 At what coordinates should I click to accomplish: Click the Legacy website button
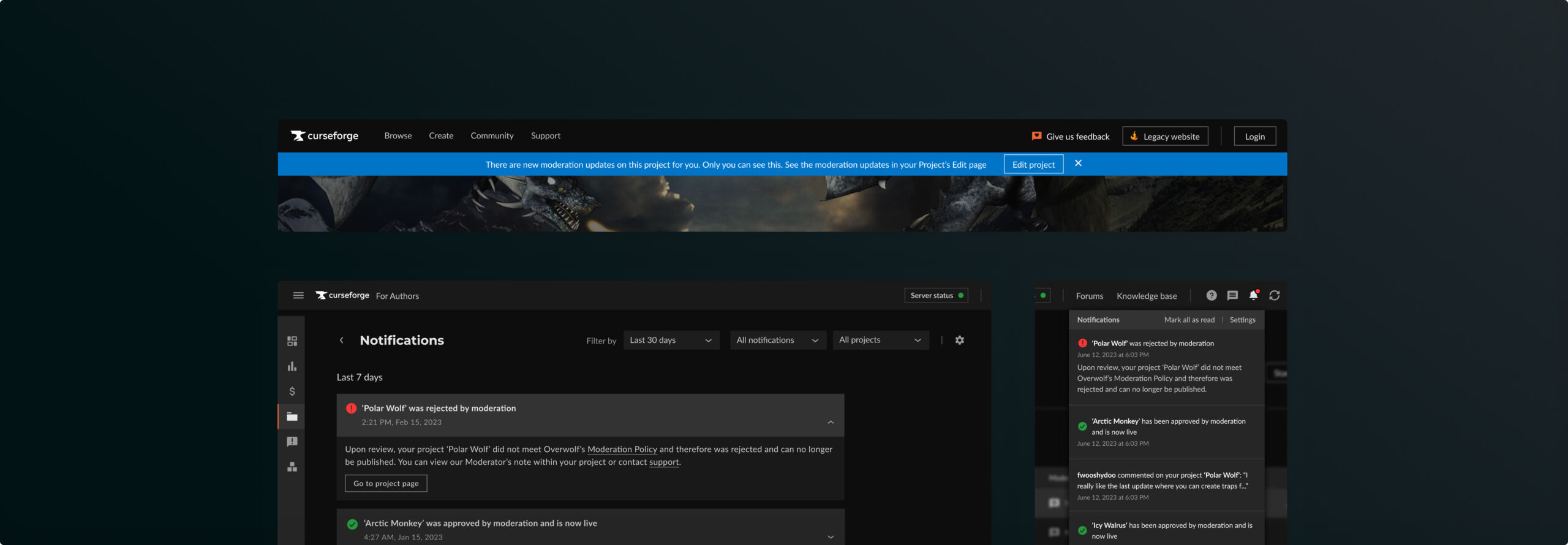tap(1165, 136)
